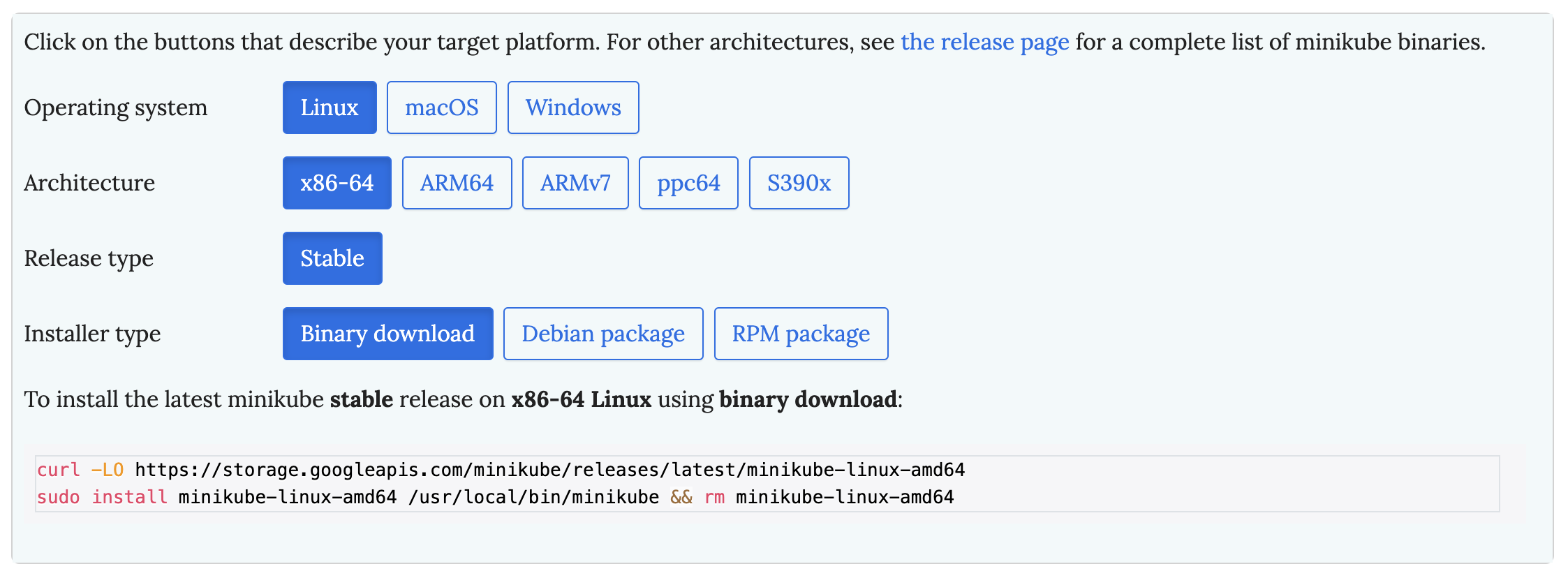Select ppc64 architecture
This screenshot has height=578, width=1568.
click(x=688, y=183)
